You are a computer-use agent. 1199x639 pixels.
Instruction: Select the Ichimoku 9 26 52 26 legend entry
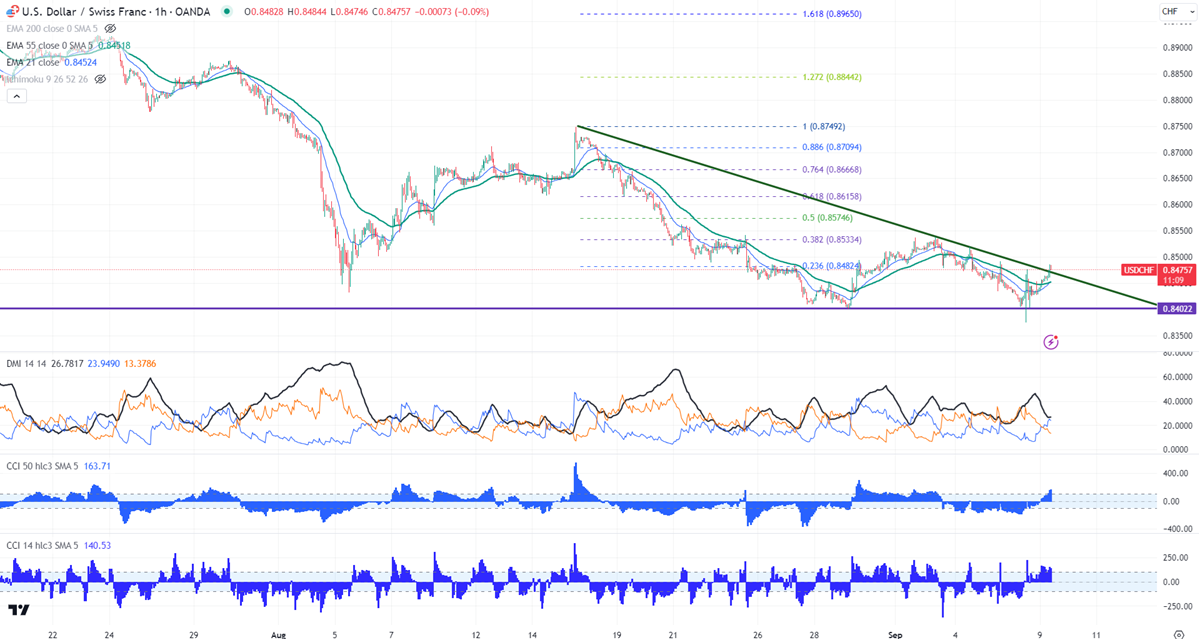pos(47,79)
